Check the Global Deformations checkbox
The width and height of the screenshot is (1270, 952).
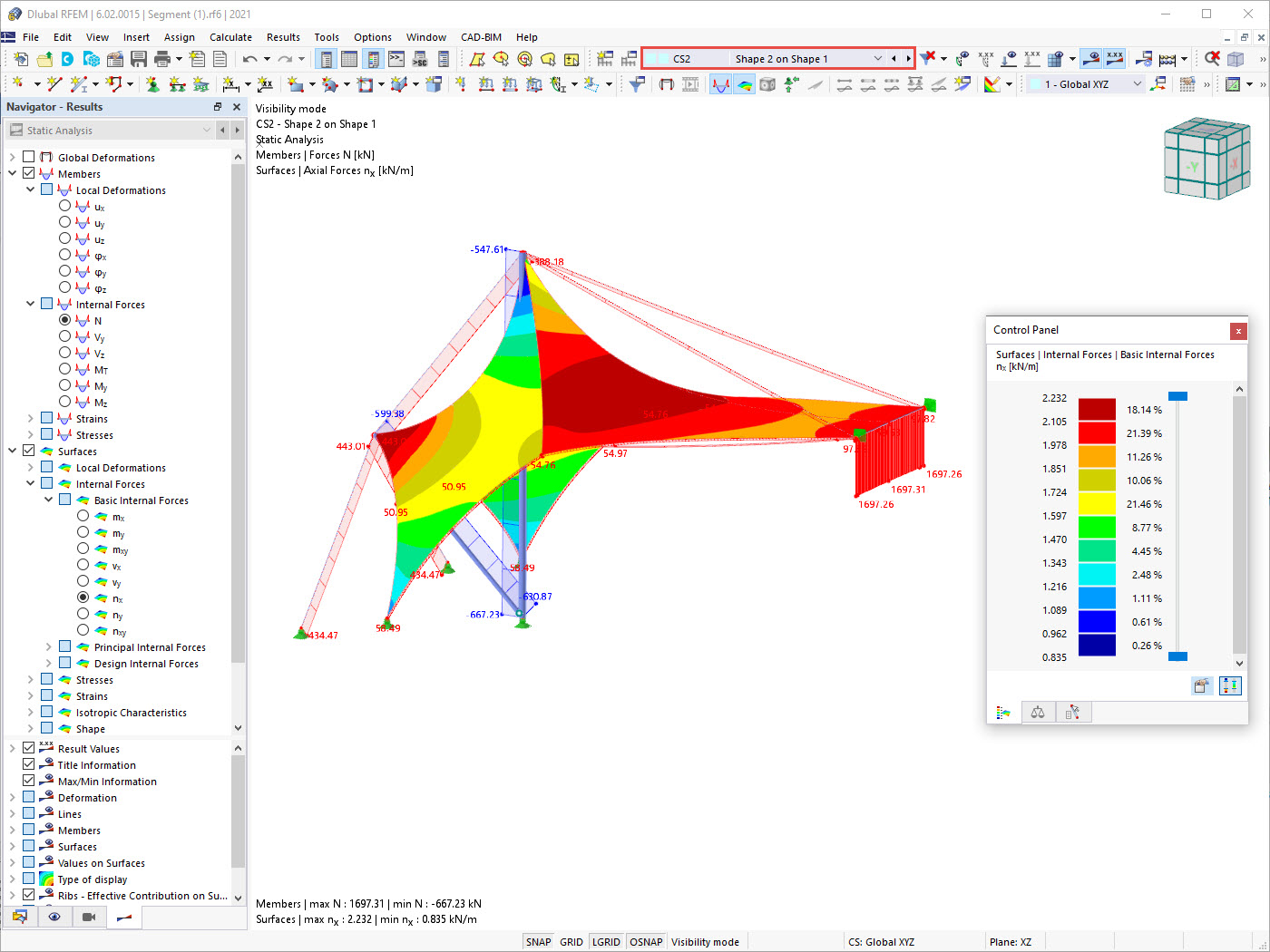[x=29, y=157]
